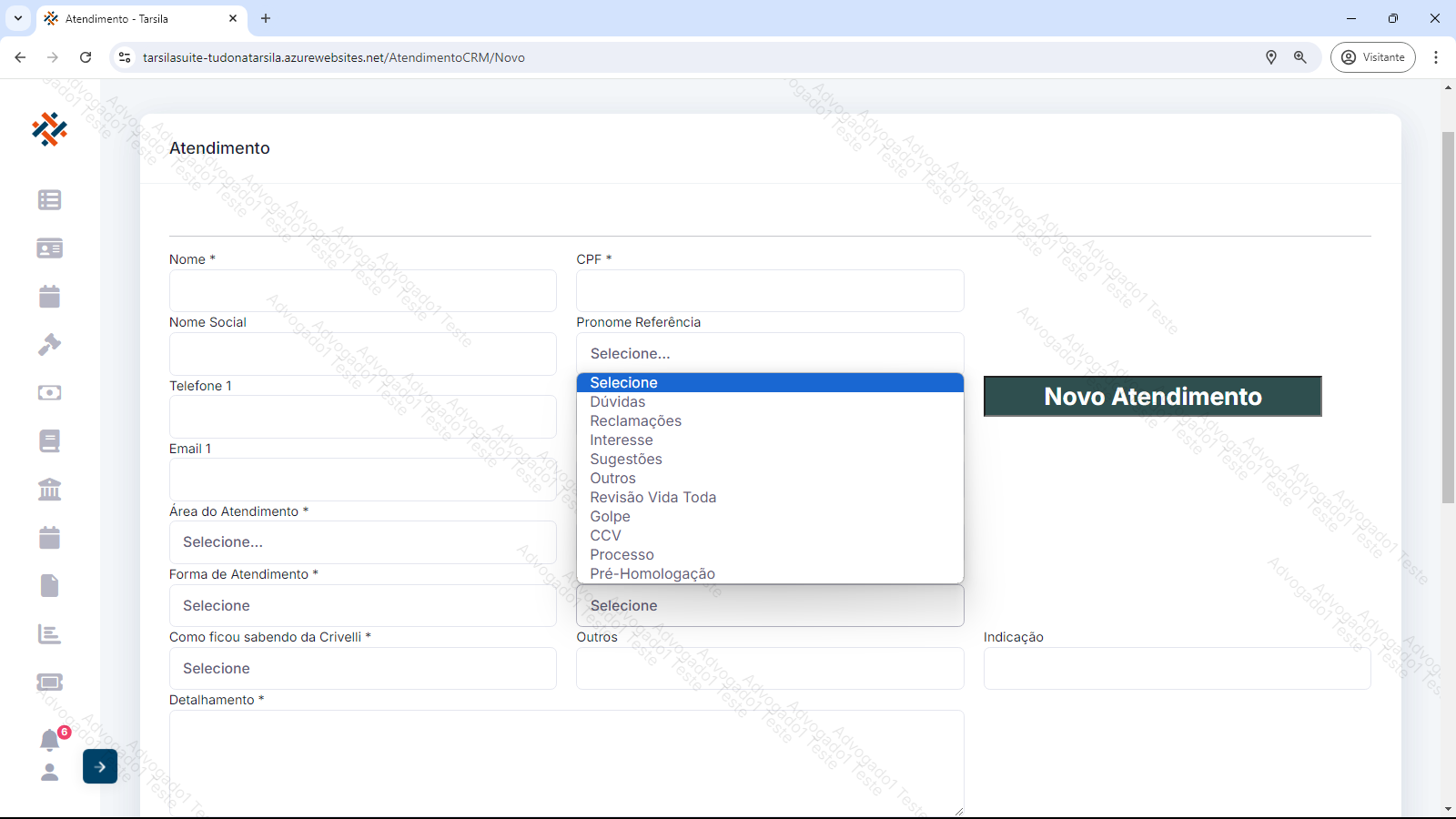Select Pré-Homologação from the list
This screenshot has height=819, width=1456.
(x=652, y=574)
